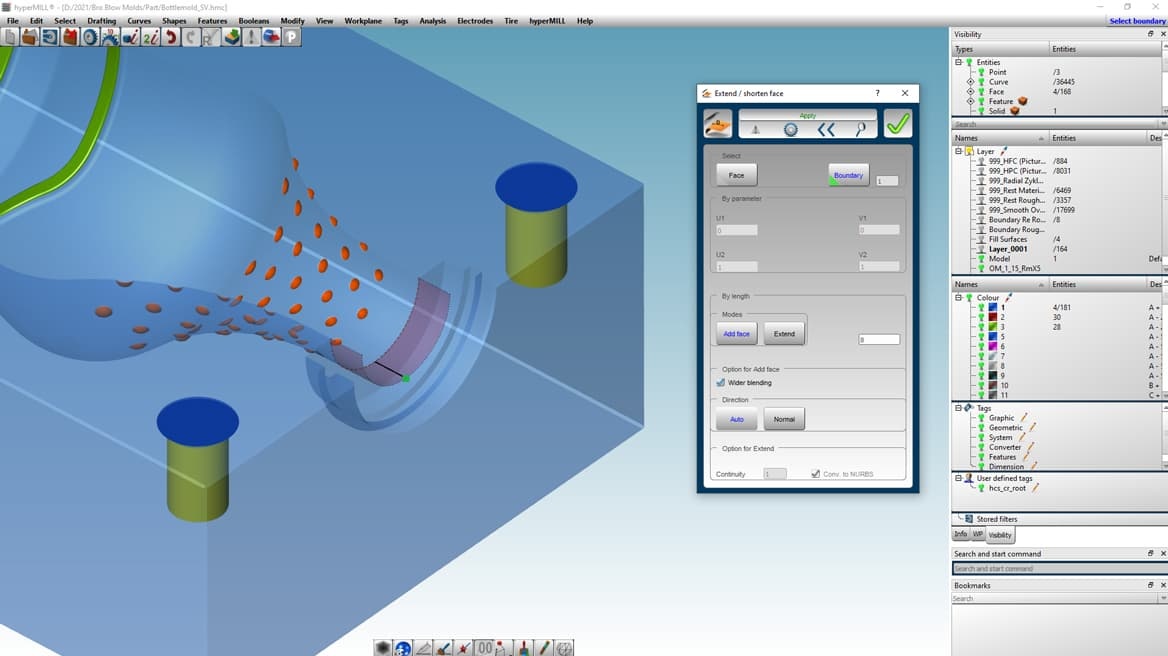Select the Face button in Extend/shorten face dialog

(737, 176)
